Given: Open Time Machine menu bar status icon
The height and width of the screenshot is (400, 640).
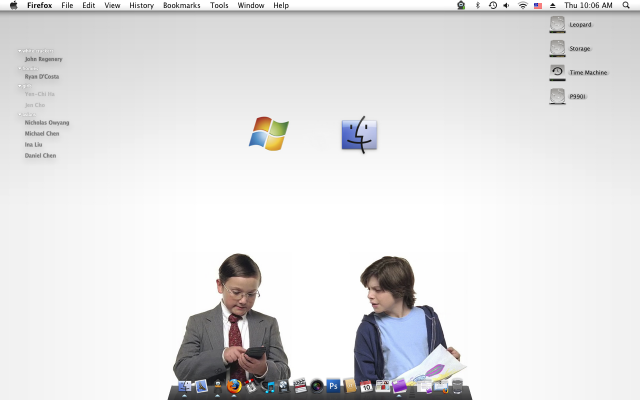Looking at the screenshot, I should point(493,5).
